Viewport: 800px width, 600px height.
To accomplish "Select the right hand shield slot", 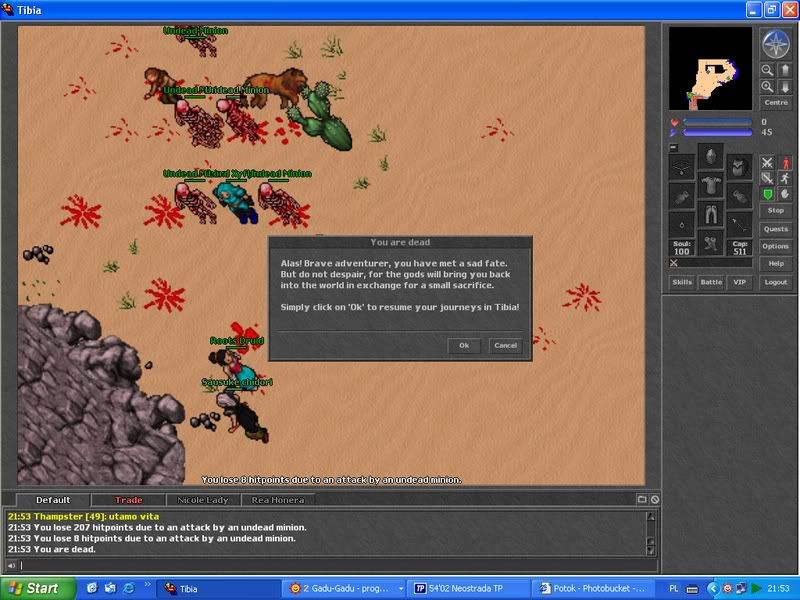I will (739, 196).
